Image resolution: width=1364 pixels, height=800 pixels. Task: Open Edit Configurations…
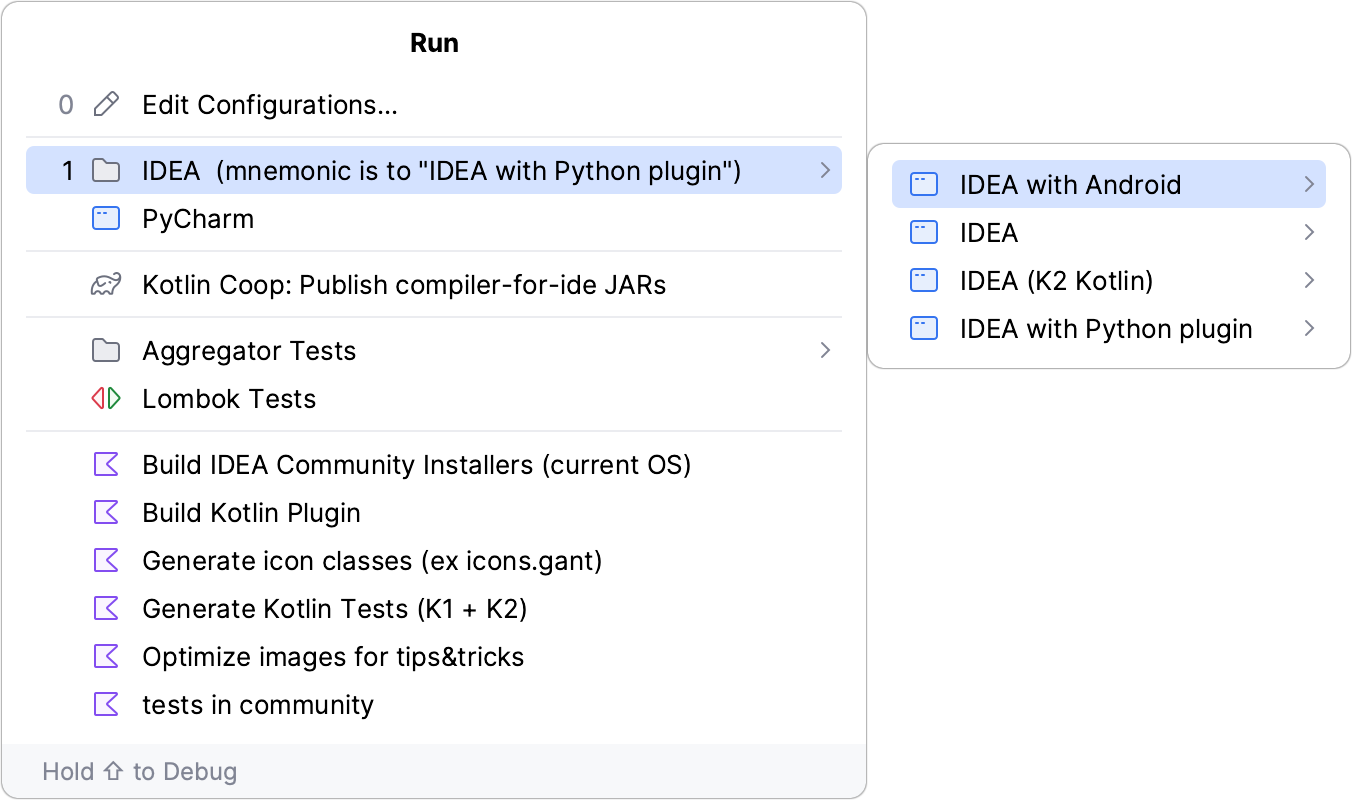[434, 105]
